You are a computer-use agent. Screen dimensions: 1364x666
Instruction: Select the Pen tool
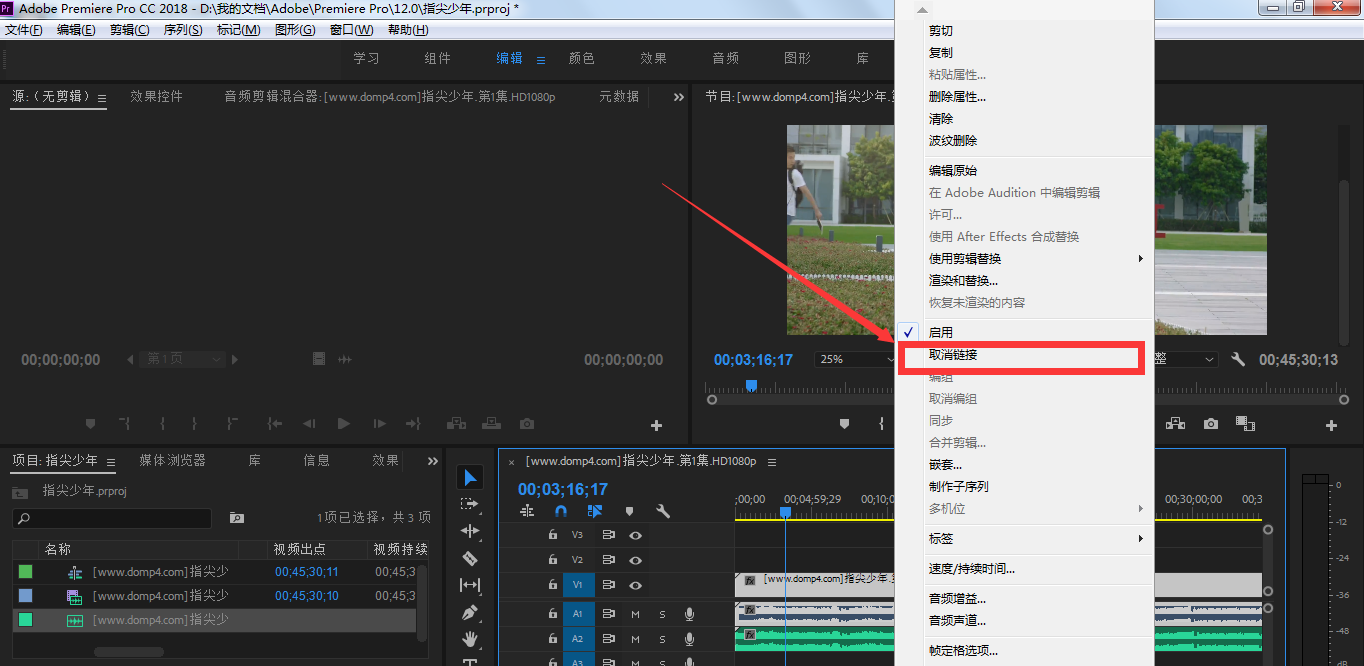pyautogui.click(x=470, y=612)
